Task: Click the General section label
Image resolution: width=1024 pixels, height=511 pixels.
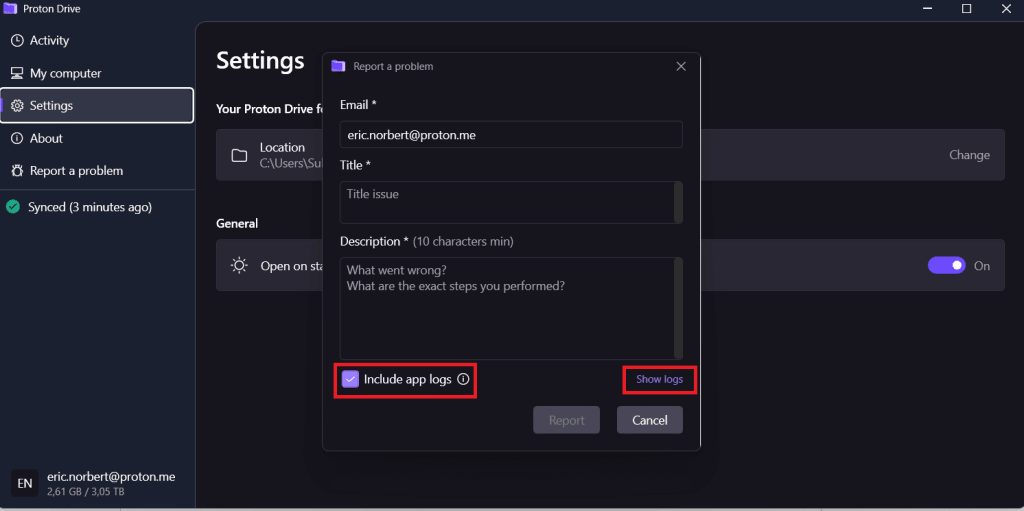Action: point(237,223)
